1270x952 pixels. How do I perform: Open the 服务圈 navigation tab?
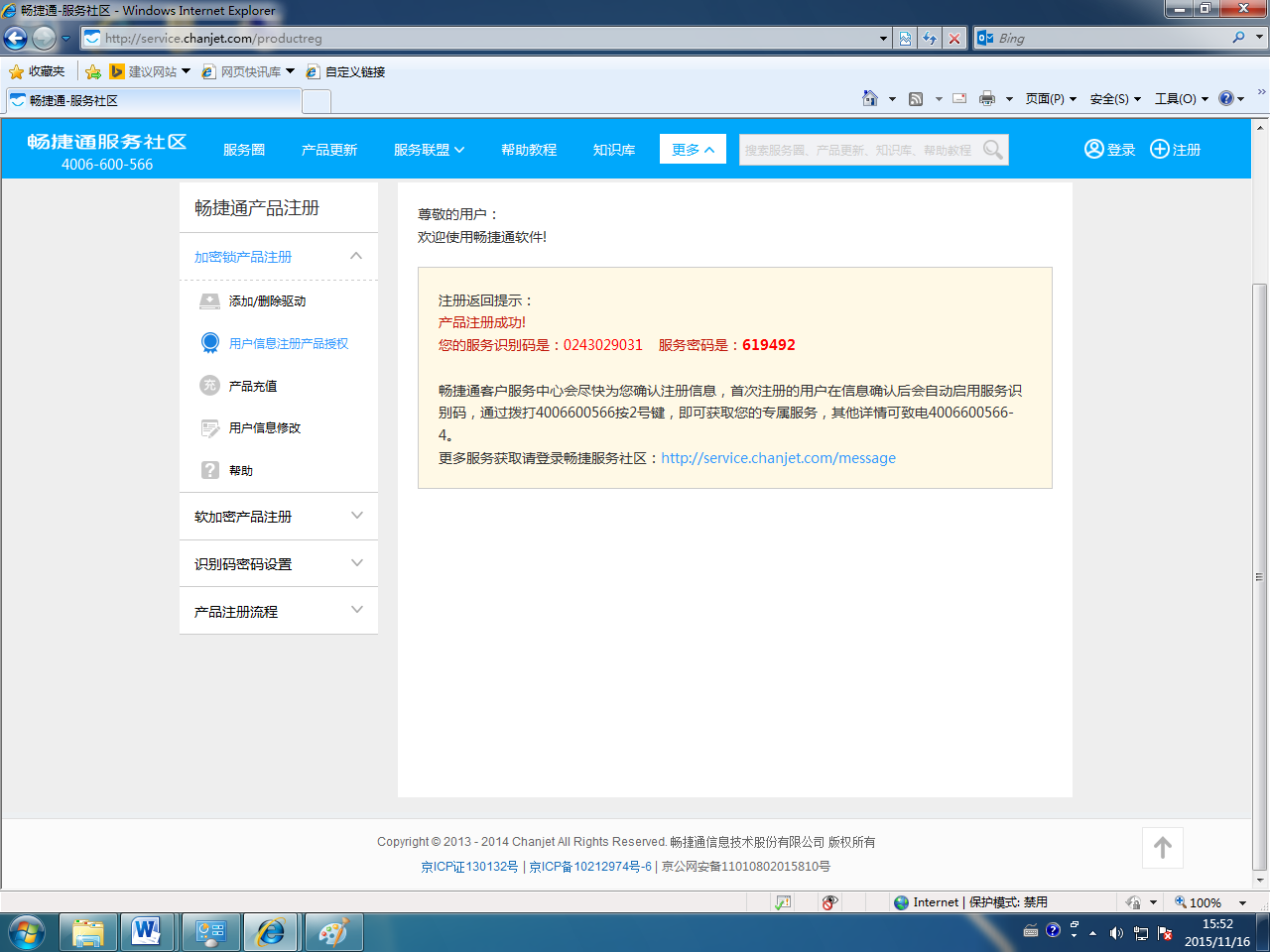click(244, 150)
